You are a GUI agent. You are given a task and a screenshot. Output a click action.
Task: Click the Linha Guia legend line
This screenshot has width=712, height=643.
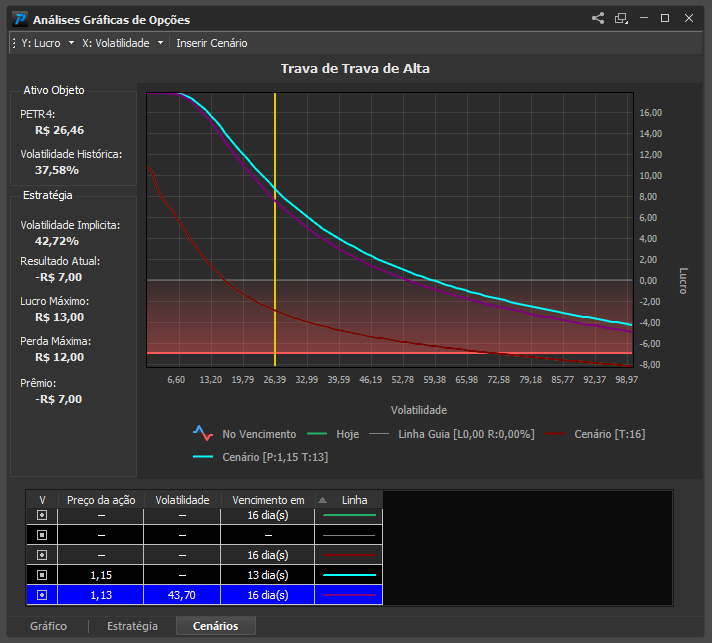pyautogui.click(x=379, y=434)
